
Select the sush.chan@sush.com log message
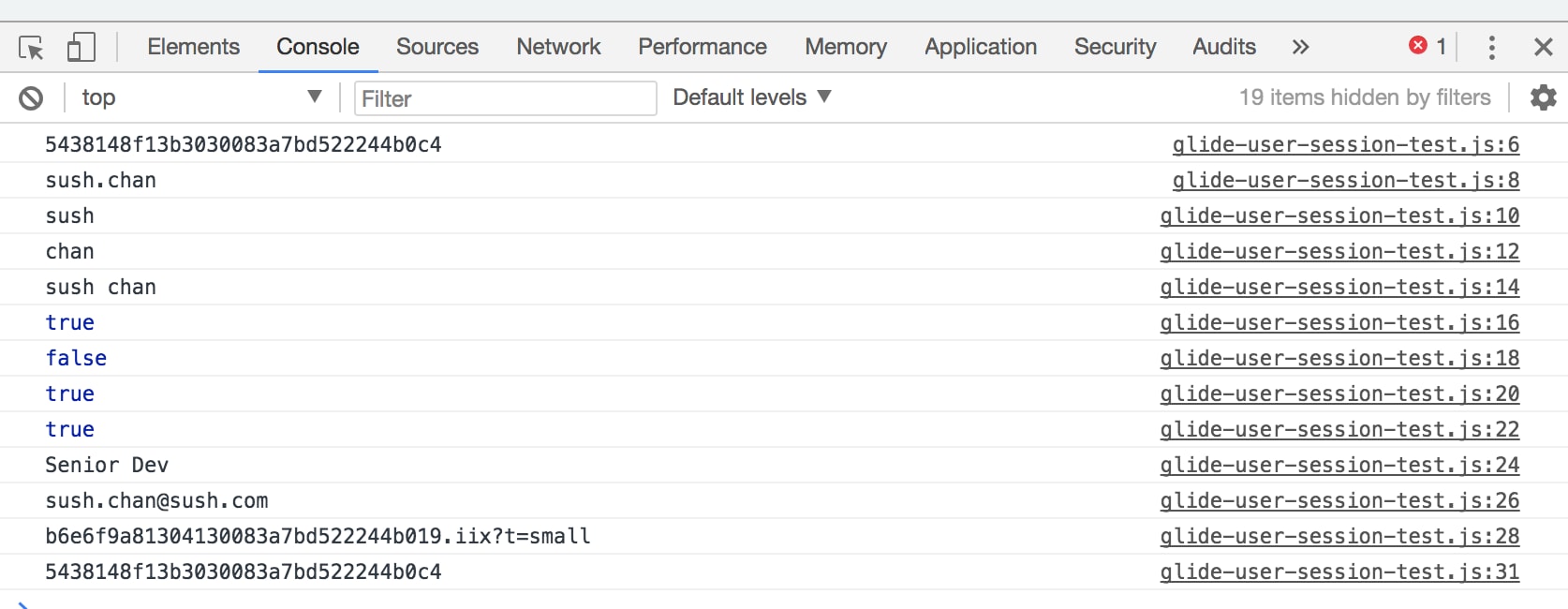[156, 500]
